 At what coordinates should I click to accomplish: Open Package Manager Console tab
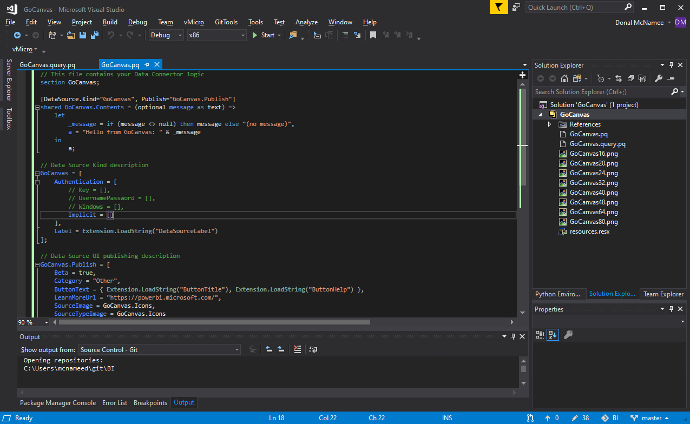[x=58, y=402]
